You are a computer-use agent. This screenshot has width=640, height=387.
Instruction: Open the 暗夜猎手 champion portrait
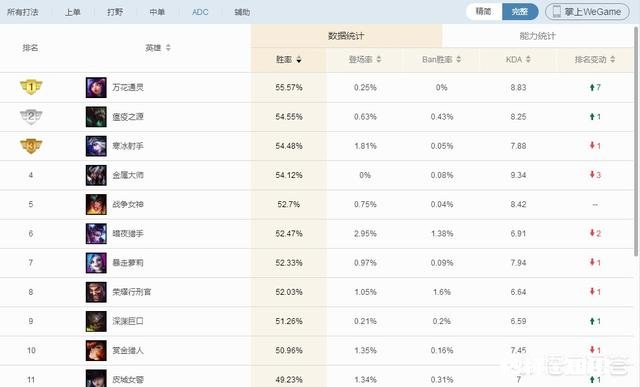click(x=96, y=234)
